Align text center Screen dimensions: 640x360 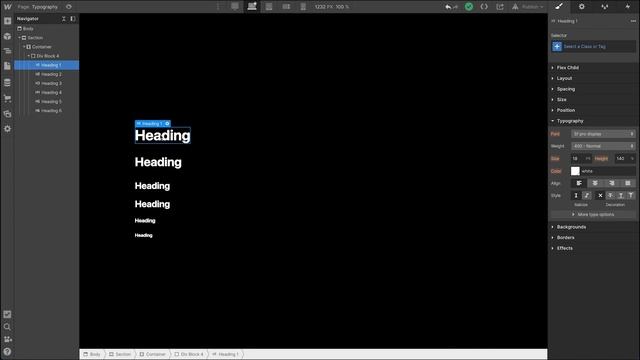tap(595, 183)
